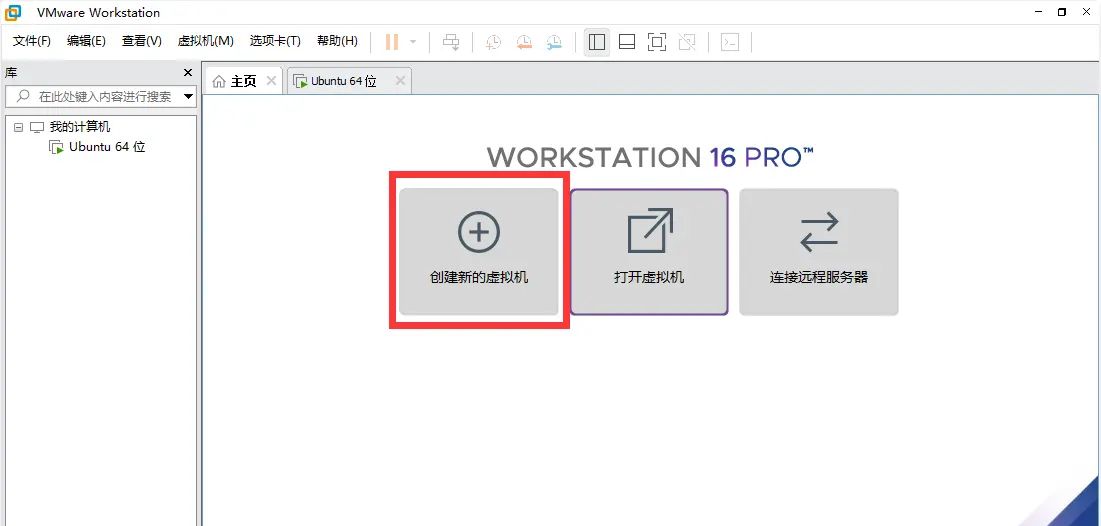Close the 主页 tab
This screenshot has height=526, width=1101.
click(x=271, y=81)
